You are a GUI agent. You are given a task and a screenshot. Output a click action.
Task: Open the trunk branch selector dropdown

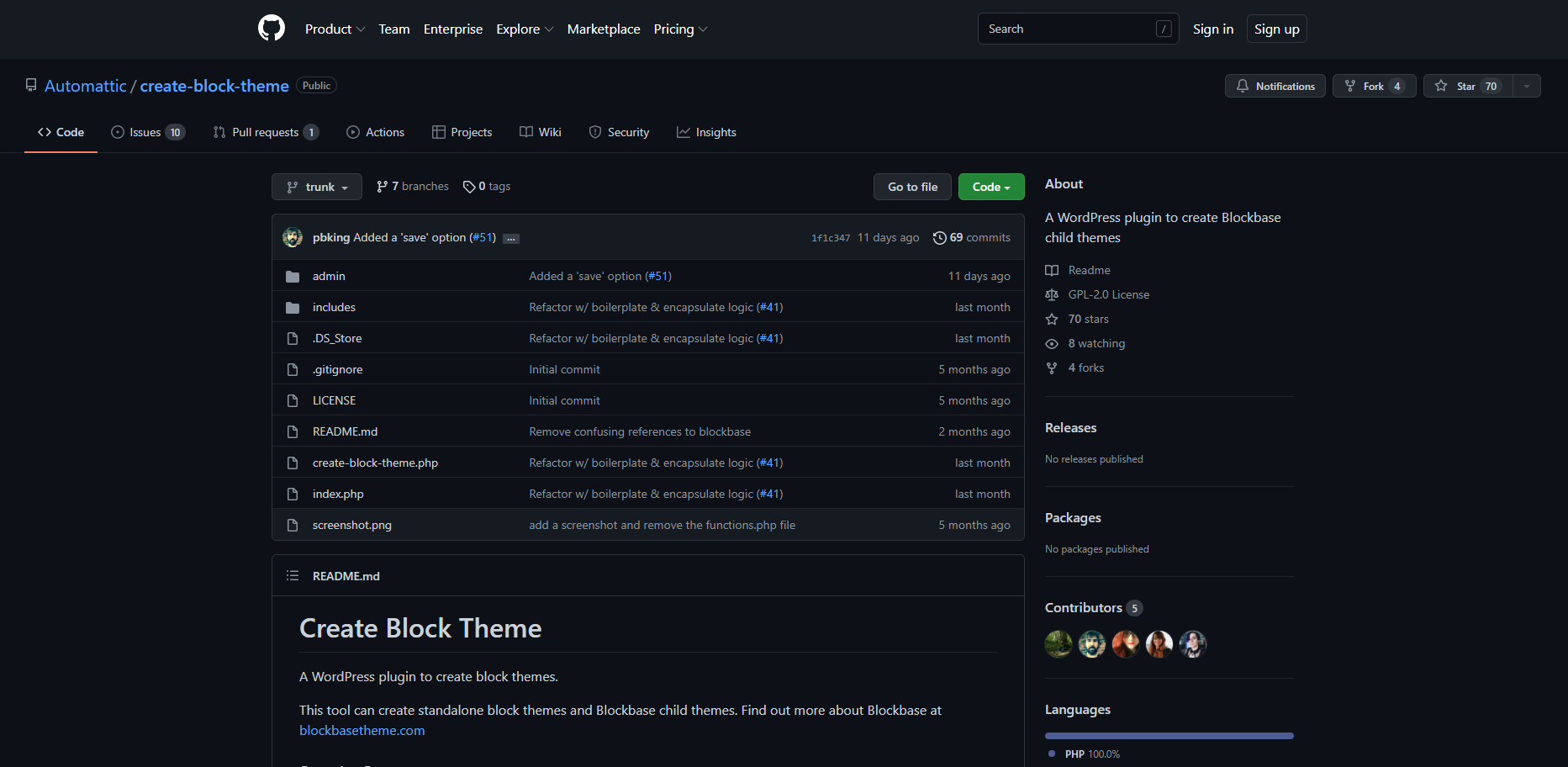click(x=317, y=187)
